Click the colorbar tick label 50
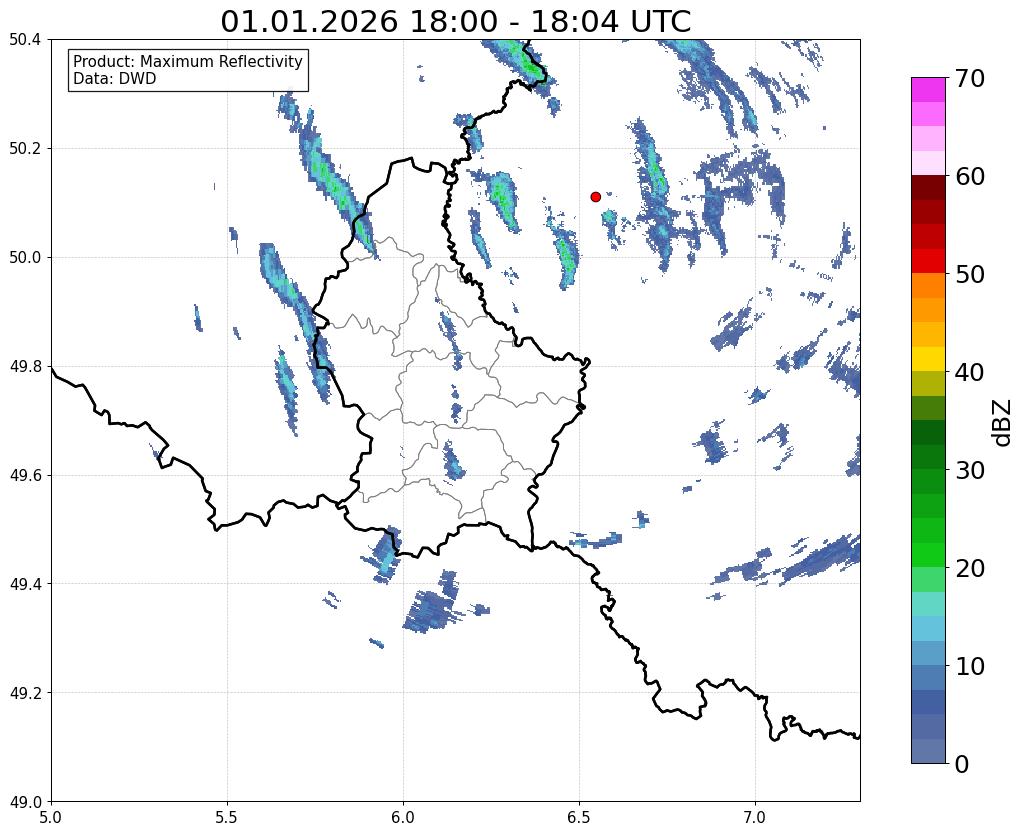Screen dimensions: 1023x834 969,273
